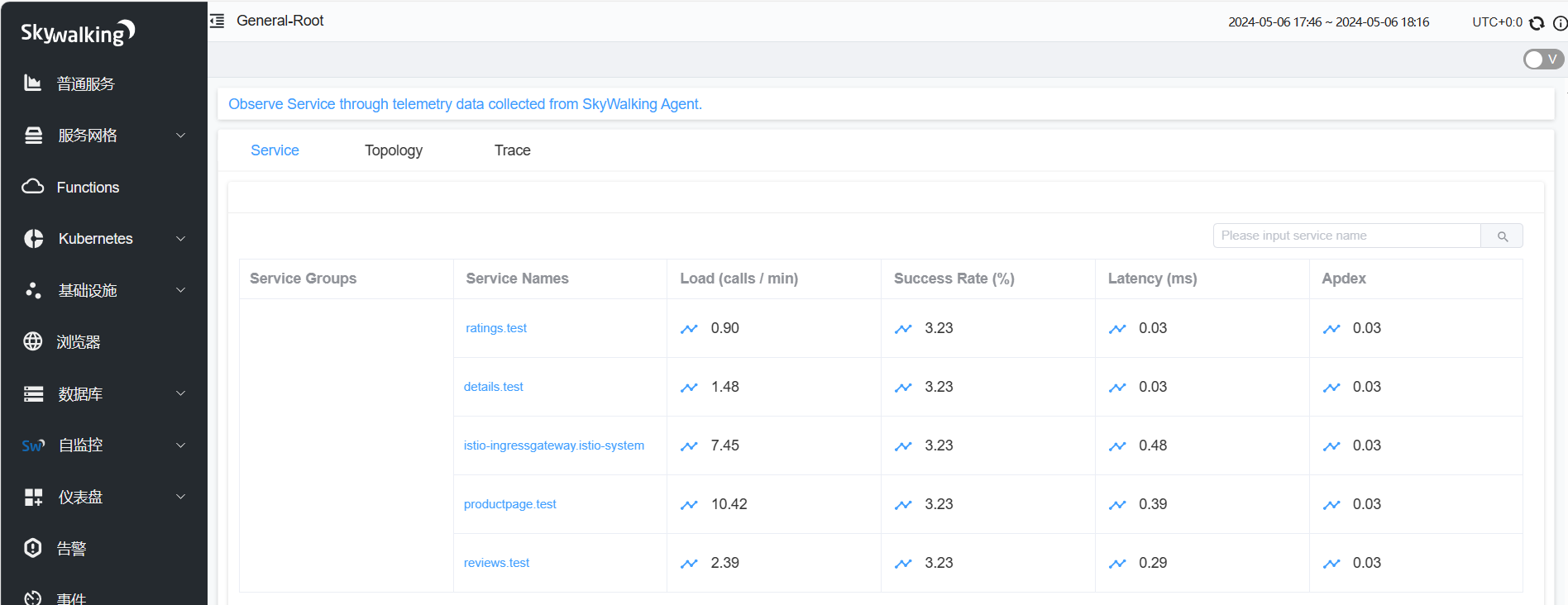1568x605 pixels.
Task: Switch to the Trace tab
Action: coord(513,150)
